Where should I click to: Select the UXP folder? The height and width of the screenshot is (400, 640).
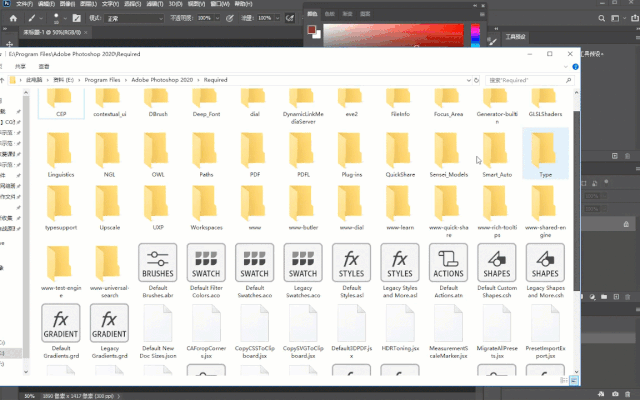click(x=158, y=208)
